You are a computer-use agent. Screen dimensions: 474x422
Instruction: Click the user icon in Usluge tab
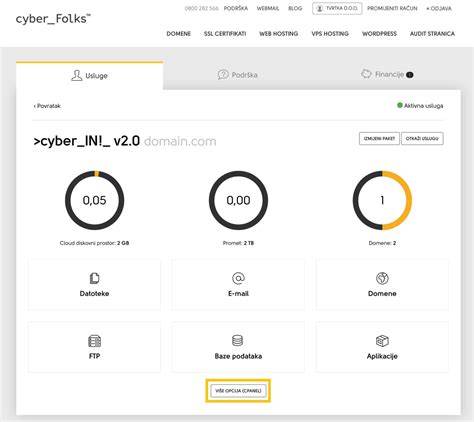[x=77, y=75]
